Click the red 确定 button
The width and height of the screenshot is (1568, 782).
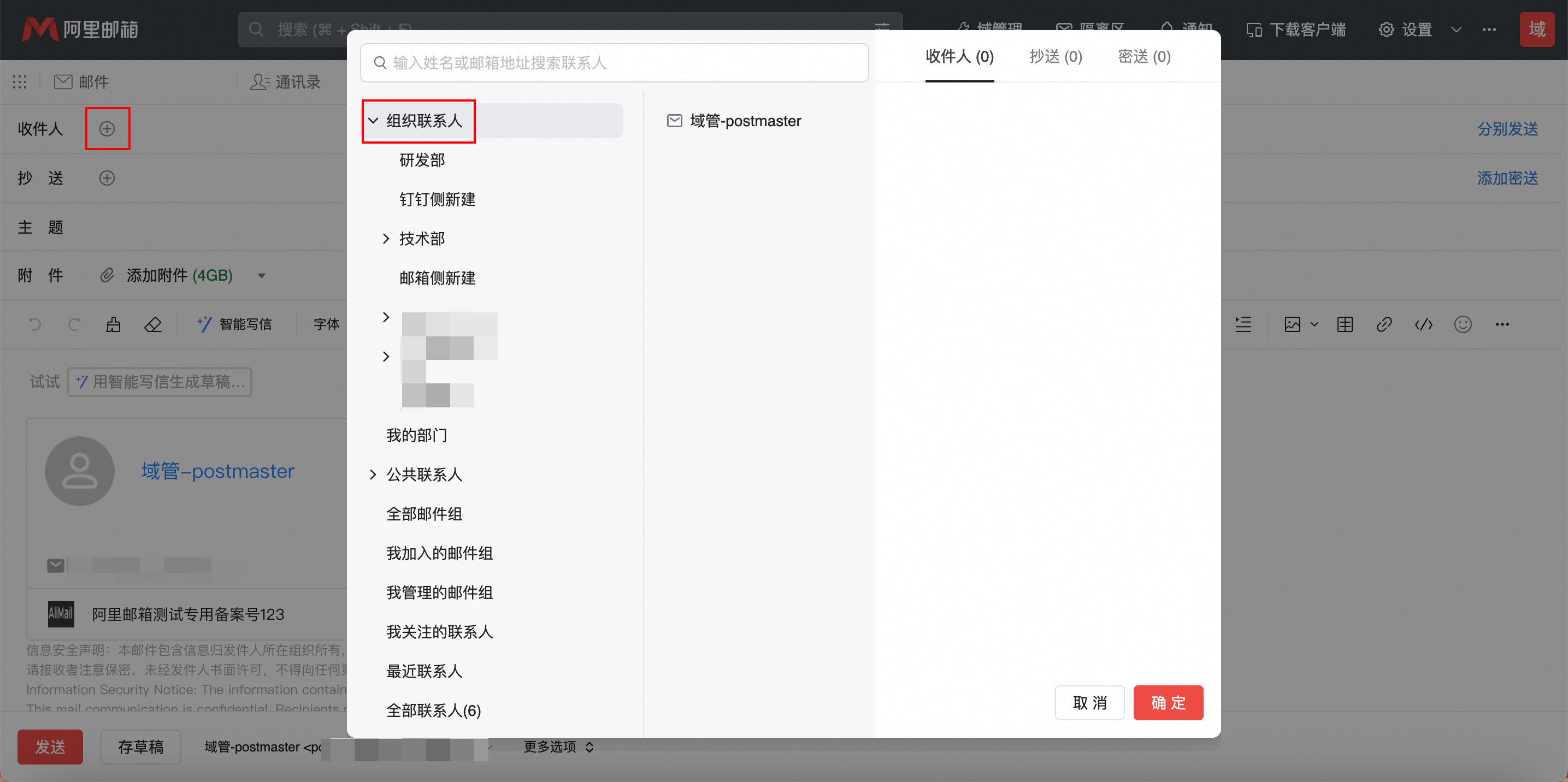click(x=1168, y=702)
